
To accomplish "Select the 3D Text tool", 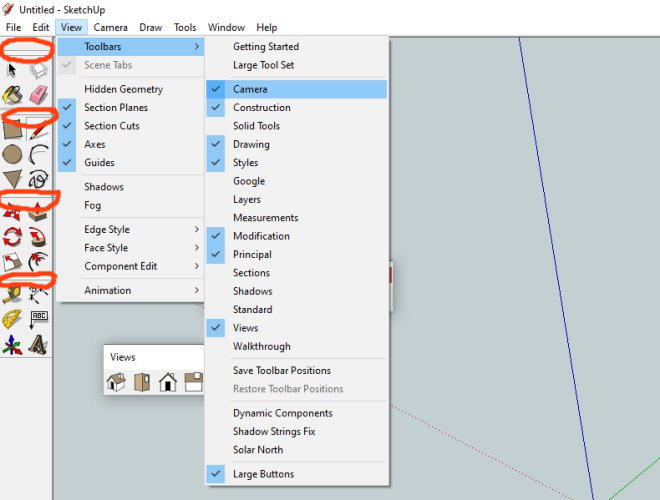I will coord(38,346).
